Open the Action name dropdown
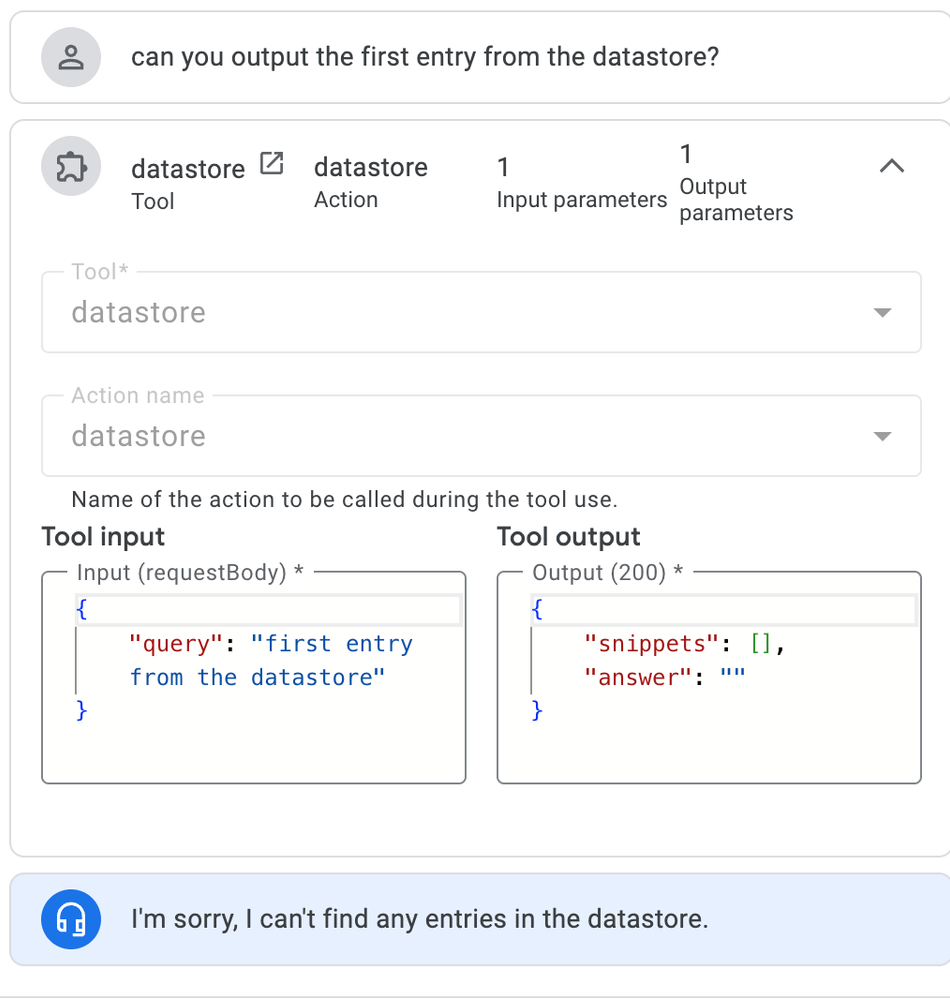 pyautogui.click(x=481, y=436)
